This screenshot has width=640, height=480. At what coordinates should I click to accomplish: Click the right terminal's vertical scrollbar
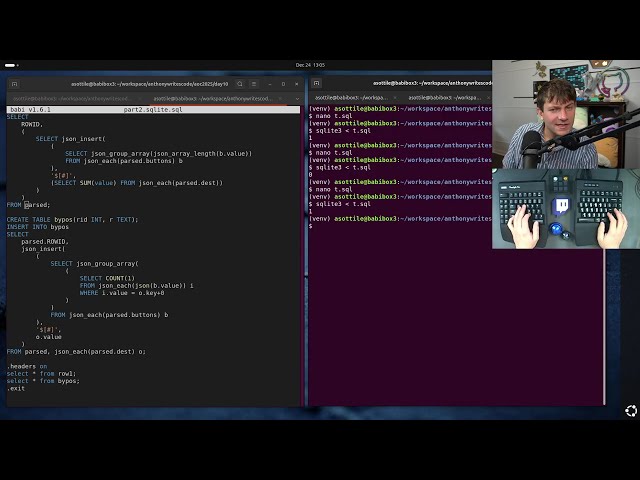[x=604, y=327]
